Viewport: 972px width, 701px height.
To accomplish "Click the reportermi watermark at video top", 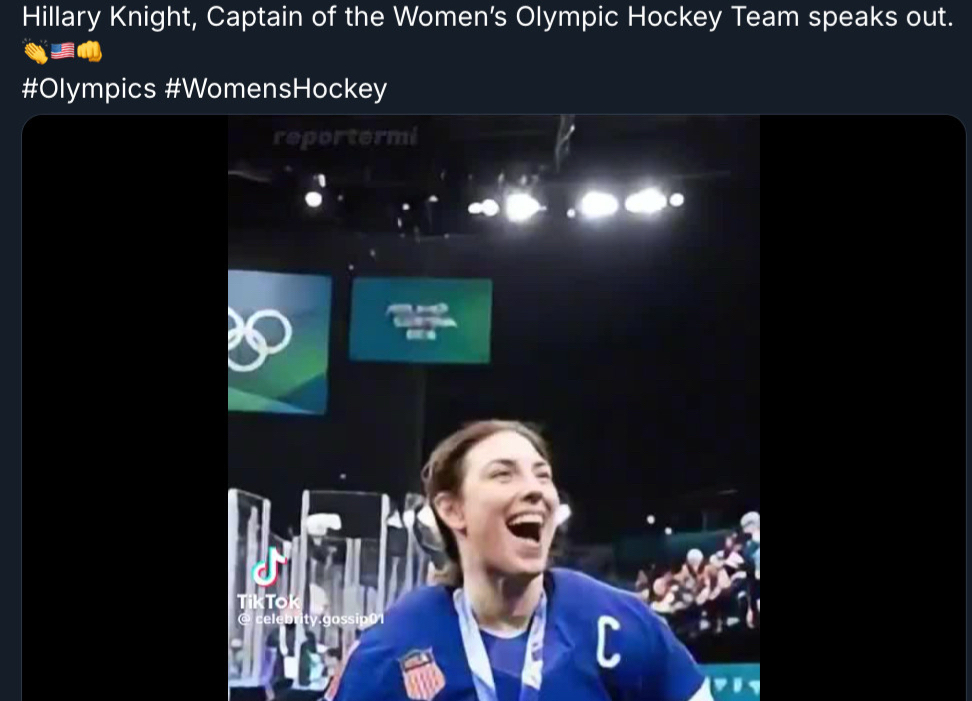I will [x=345, y=136].
